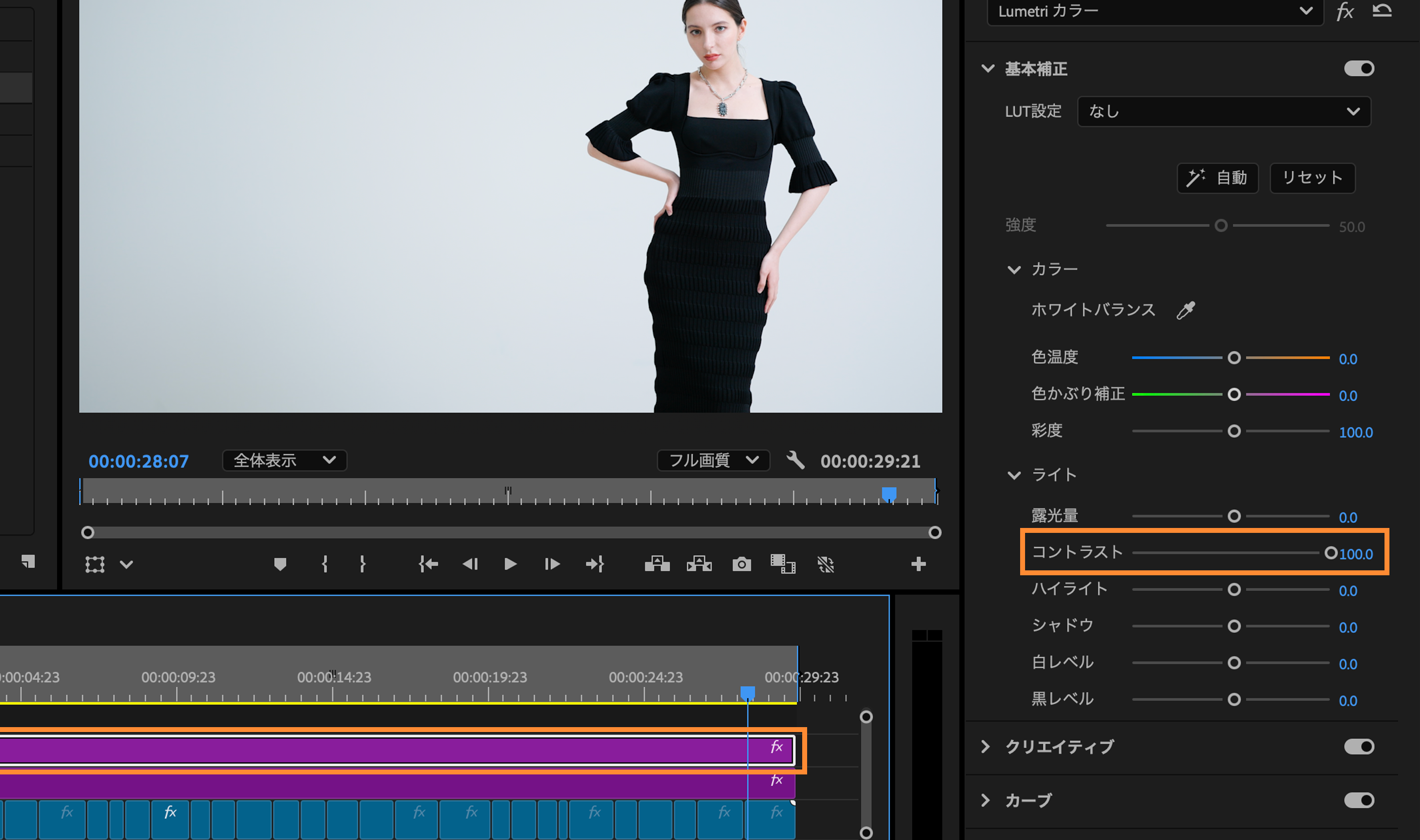Expand the クリエイティブ section chevron
The image size is (1420, 840).
(x=985, y=747)
